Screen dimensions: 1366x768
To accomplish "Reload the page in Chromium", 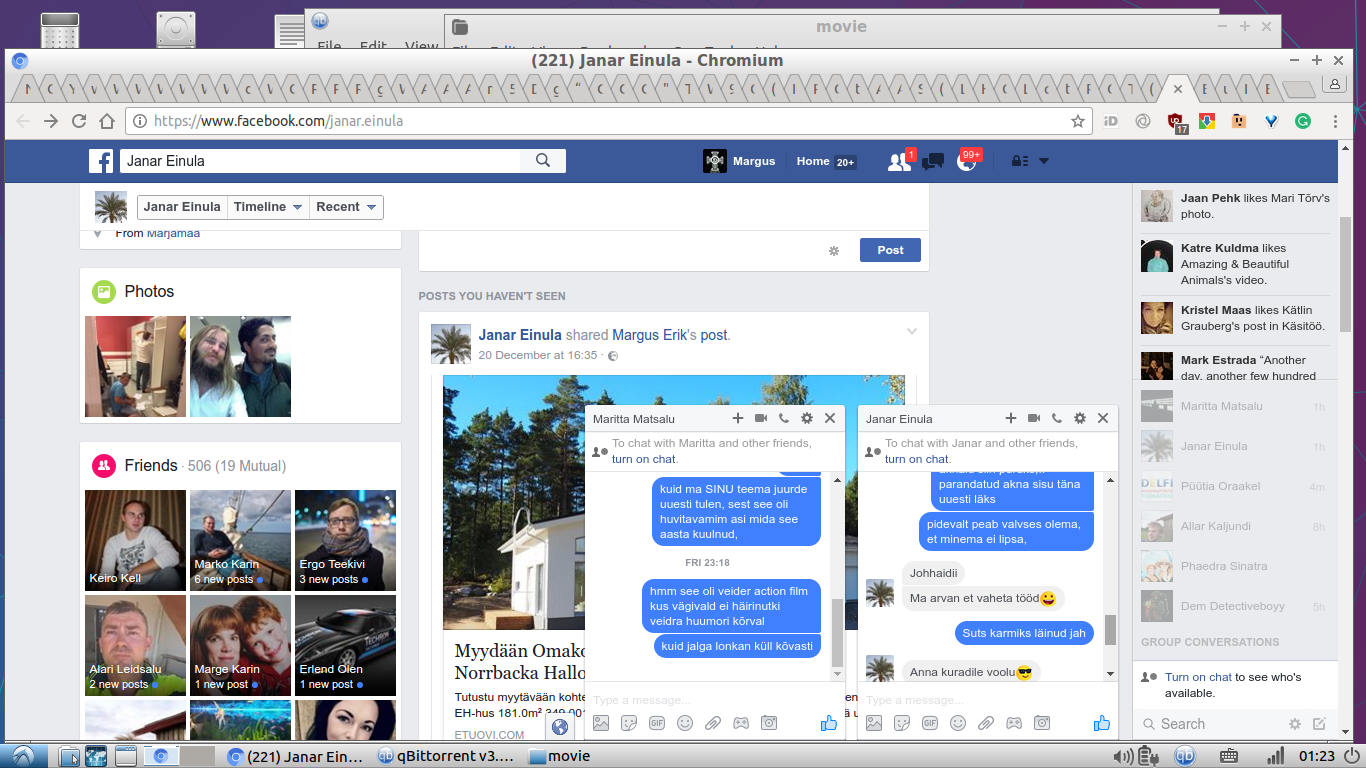I will (x=79, y=121).
